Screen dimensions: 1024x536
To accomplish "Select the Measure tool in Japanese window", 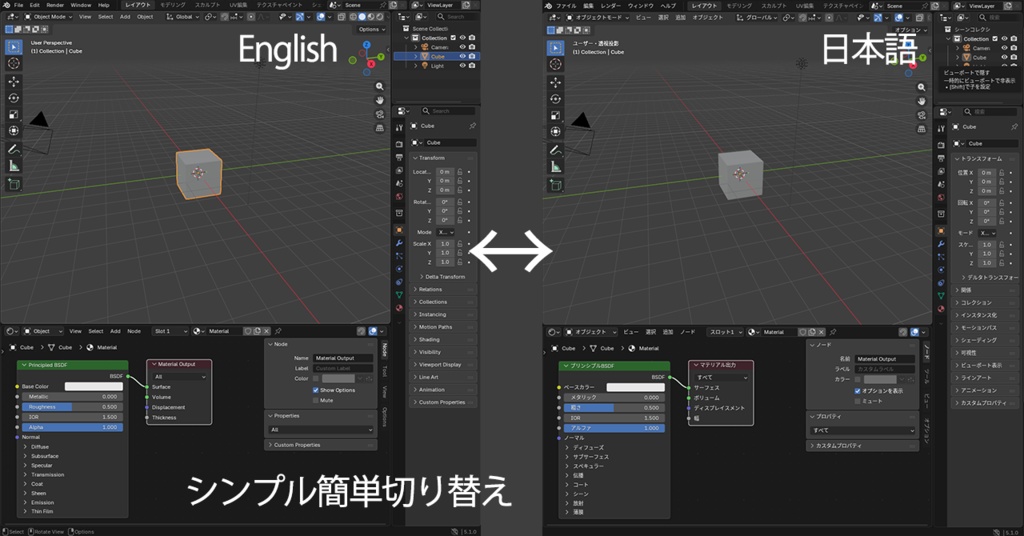I will pos(555,166).
